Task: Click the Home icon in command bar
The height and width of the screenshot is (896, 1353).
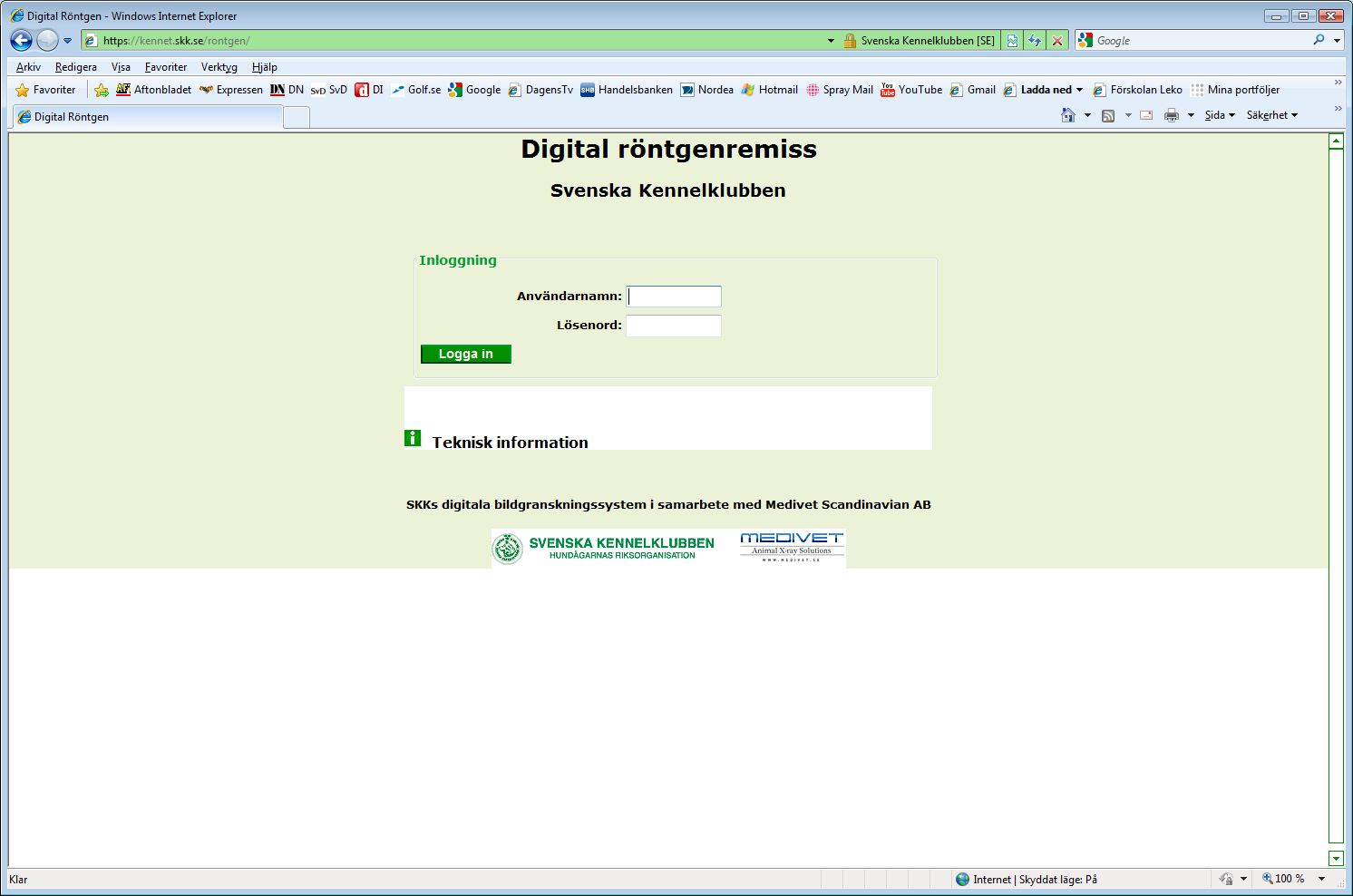Action: (1068, 115)
